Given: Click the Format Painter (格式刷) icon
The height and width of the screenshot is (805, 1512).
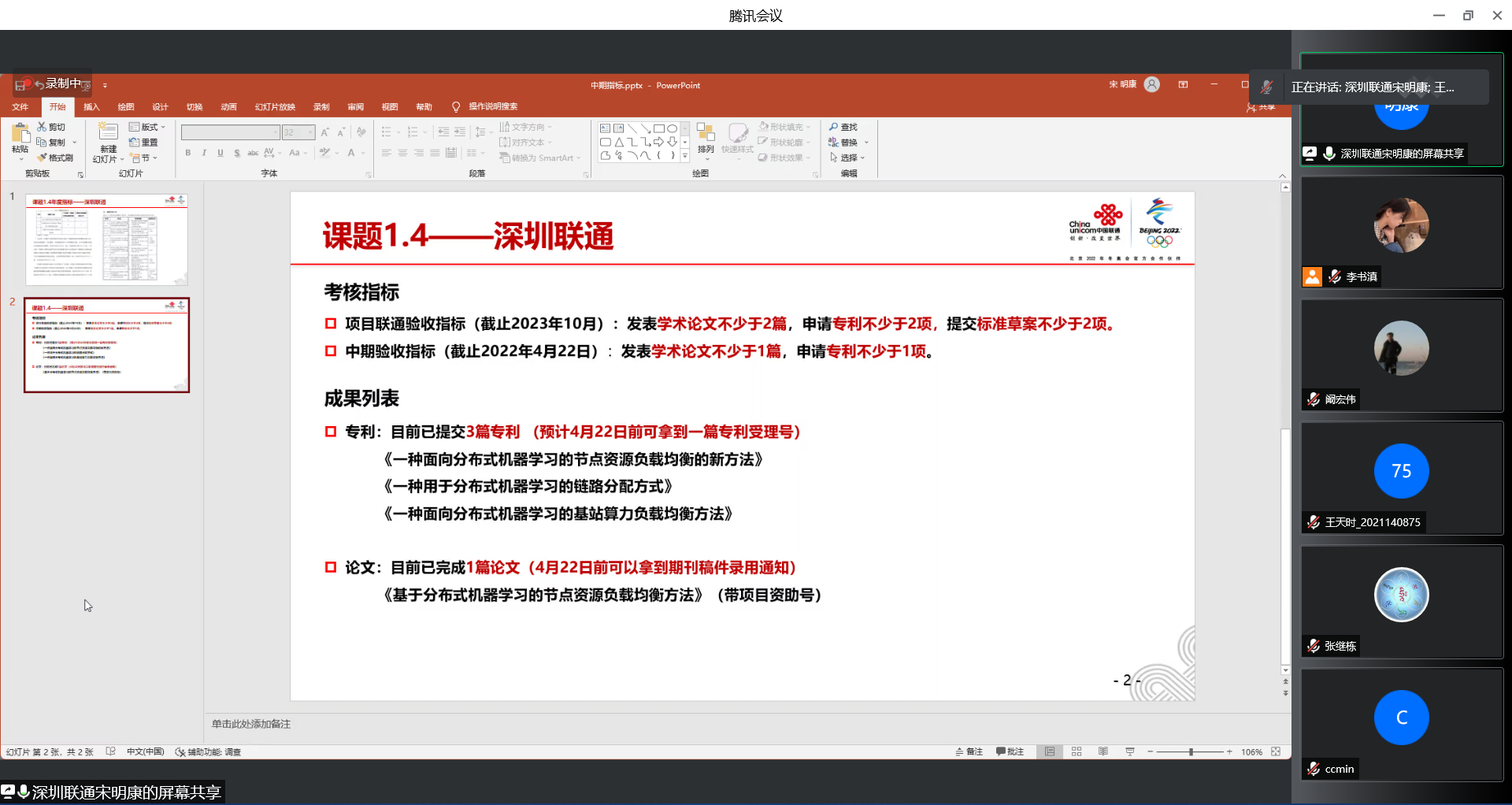Looking at the screenshot, I should tap(42, 158).
